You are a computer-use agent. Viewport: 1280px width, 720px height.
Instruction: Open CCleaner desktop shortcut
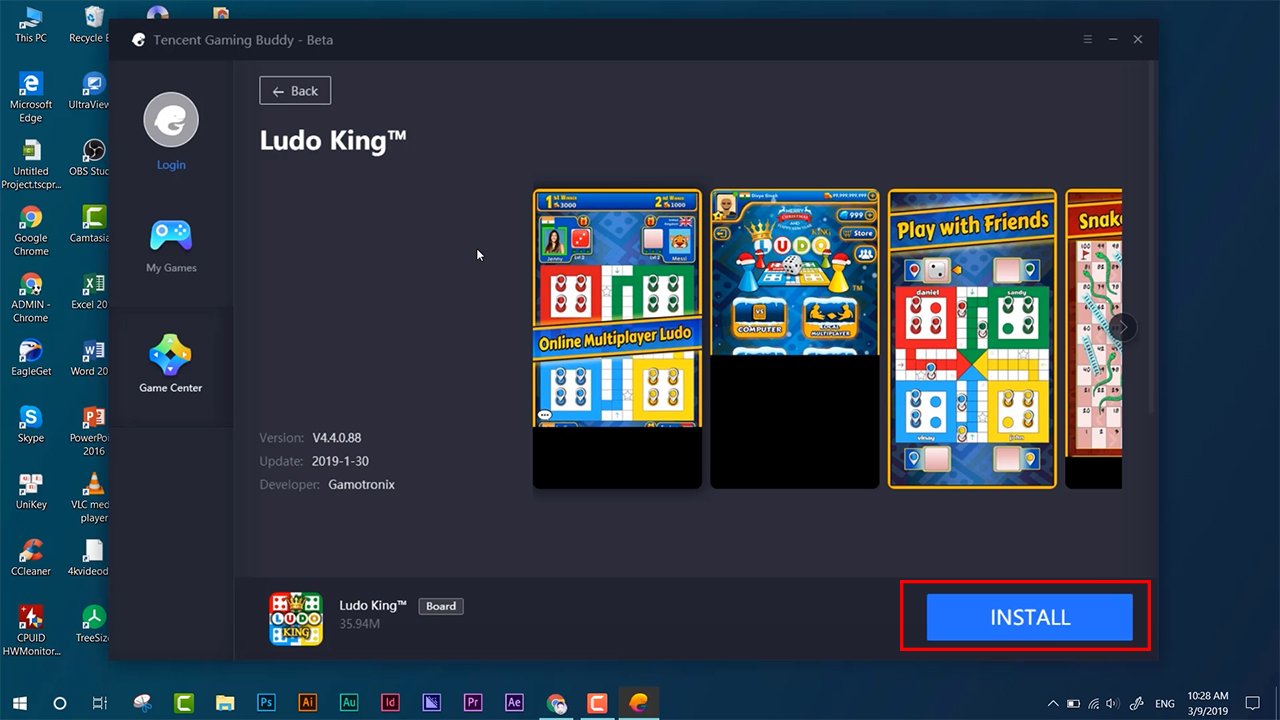(31, 555)
